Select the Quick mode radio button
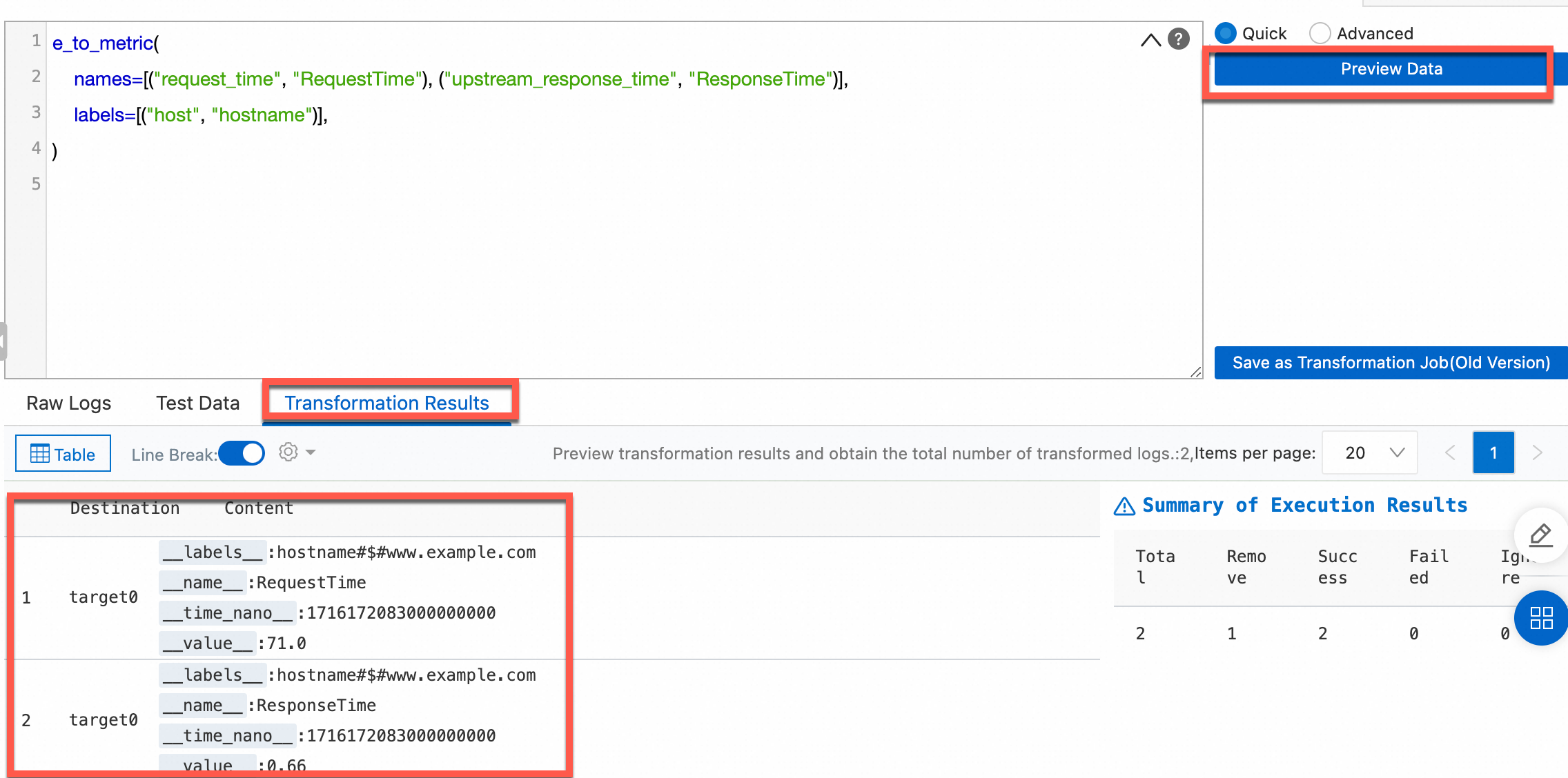This screenshot has width=1568, height=778. pos(1226,33)
